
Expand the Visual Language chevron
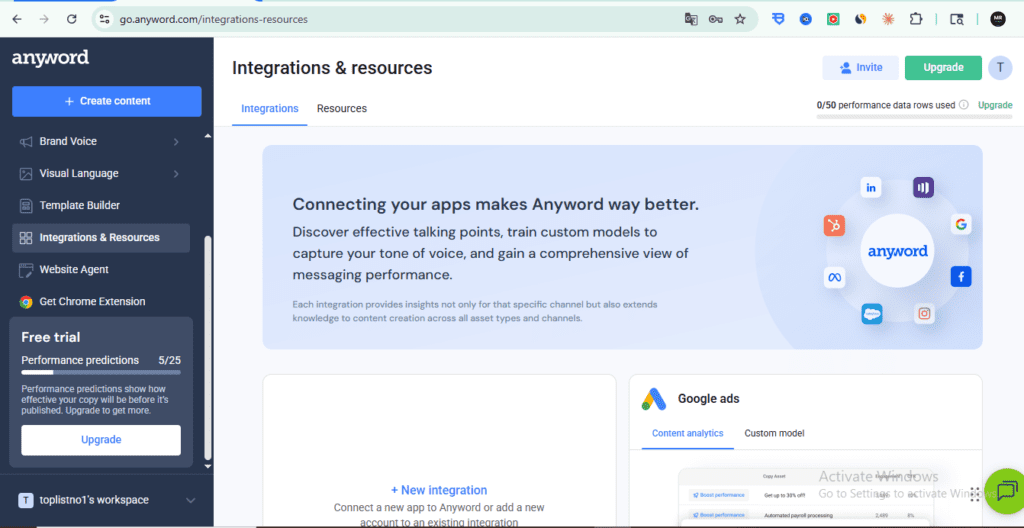[176, 174]
